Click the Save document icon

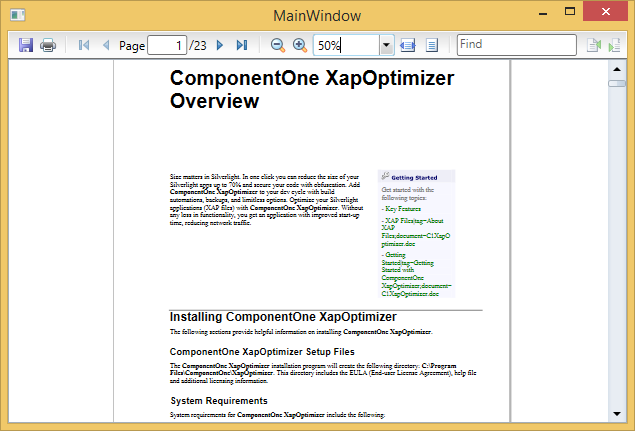tap(26, 45)
